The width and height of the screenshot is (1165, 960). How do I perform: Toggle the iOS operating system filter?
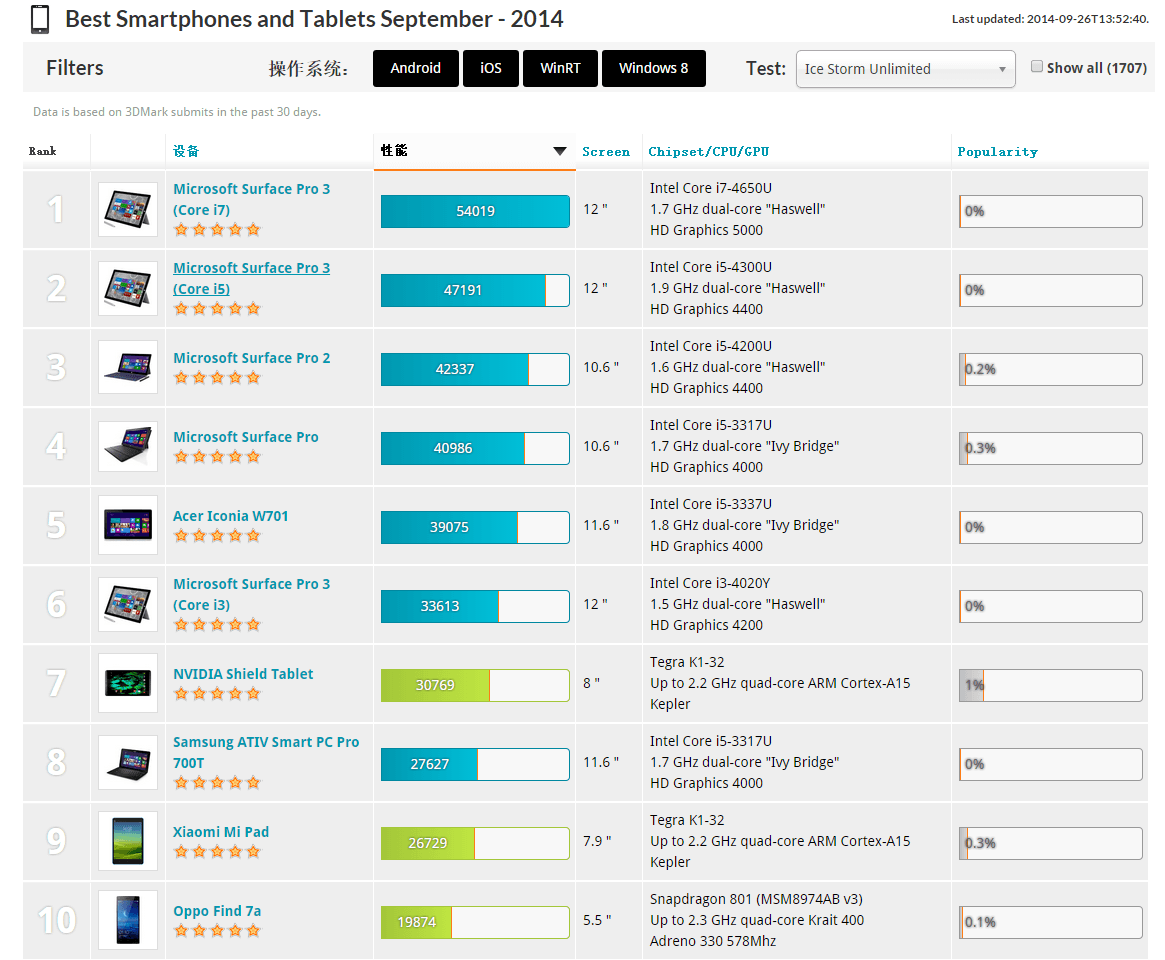pos(491,69)
